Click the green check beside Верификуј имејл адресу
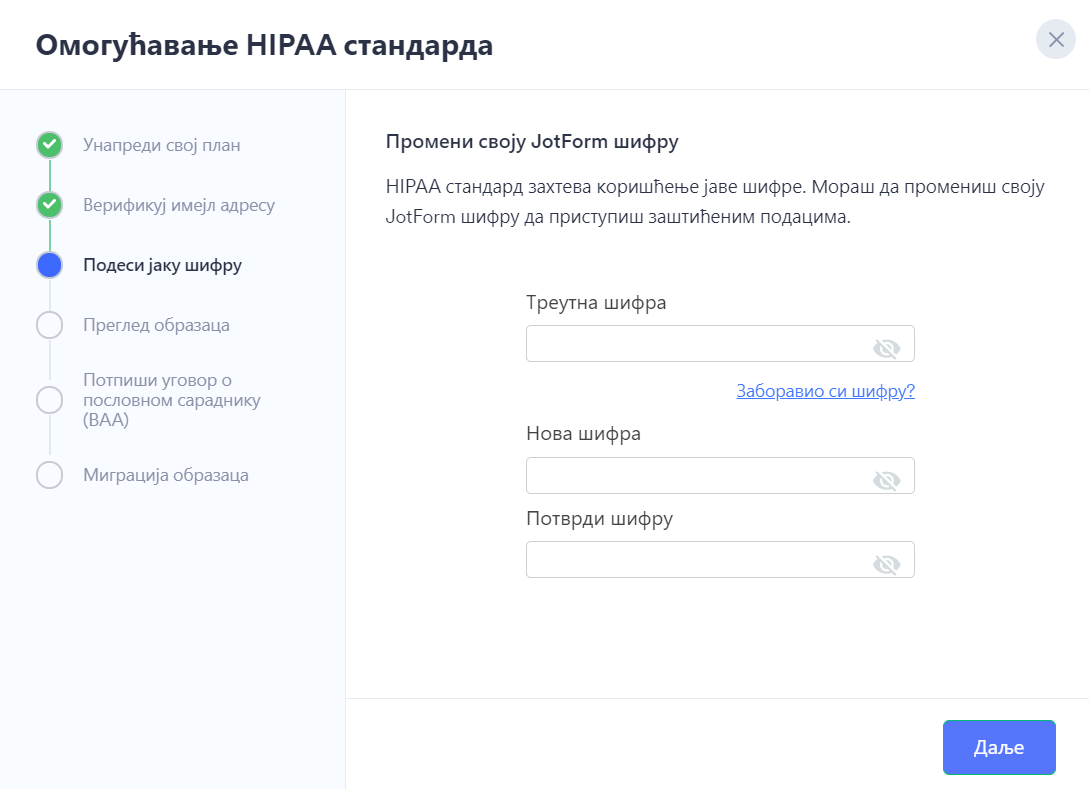The width and height of the screenshot is (1089, 789). click(49, 205)
